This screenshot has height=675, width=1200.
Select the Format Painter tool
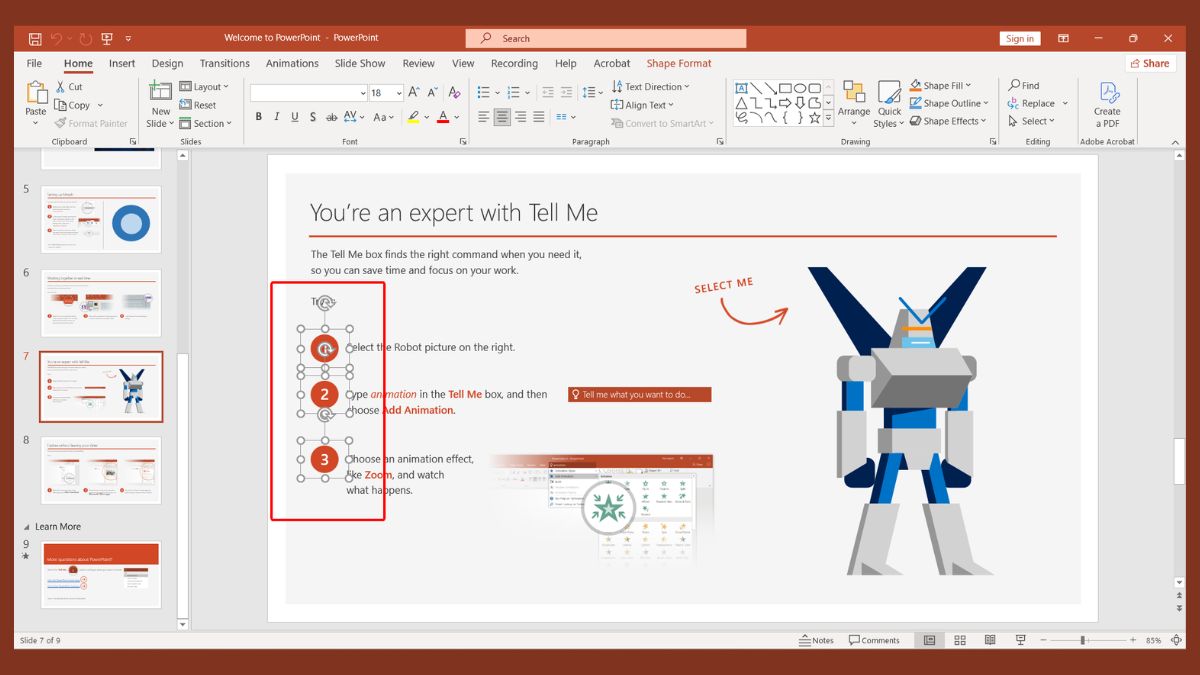click(x=91, y=123)
